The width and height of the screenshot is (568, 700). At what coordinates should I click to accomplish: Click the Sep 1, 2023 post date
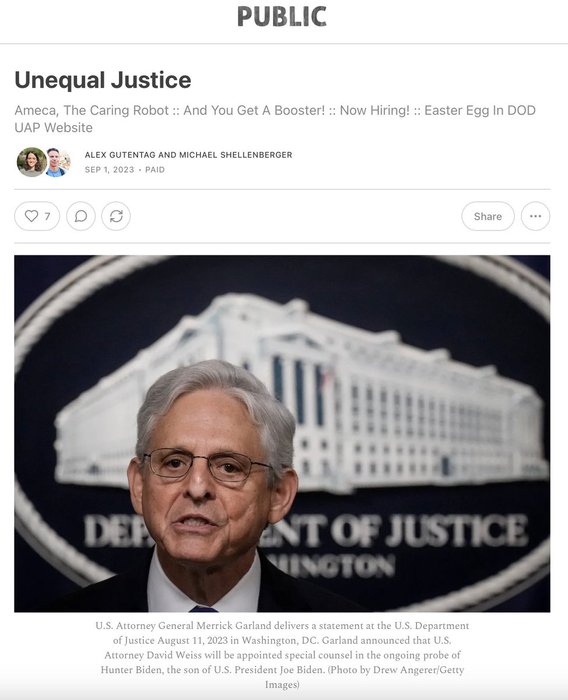coord(109,170)
